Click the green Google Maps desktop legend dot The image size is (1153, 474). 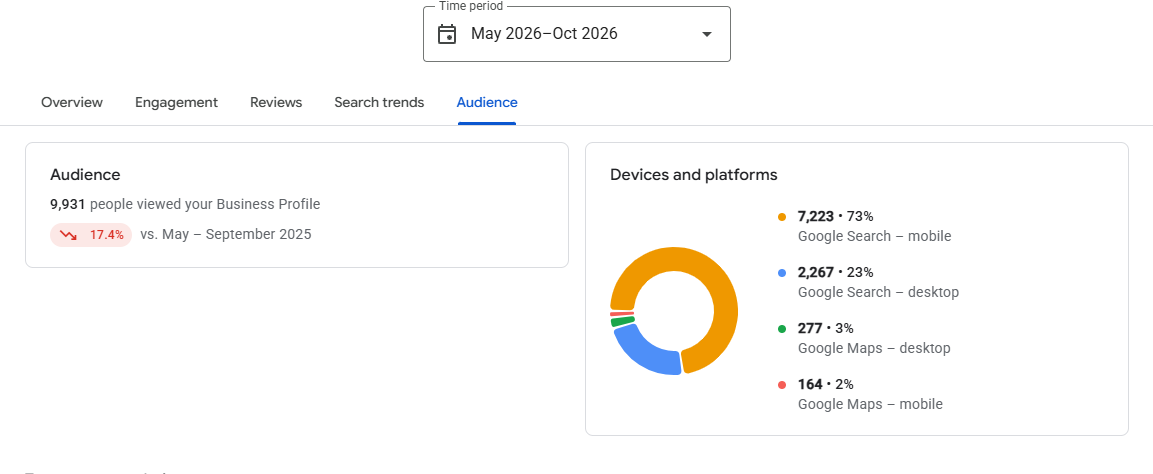click(x=782, y=328)
